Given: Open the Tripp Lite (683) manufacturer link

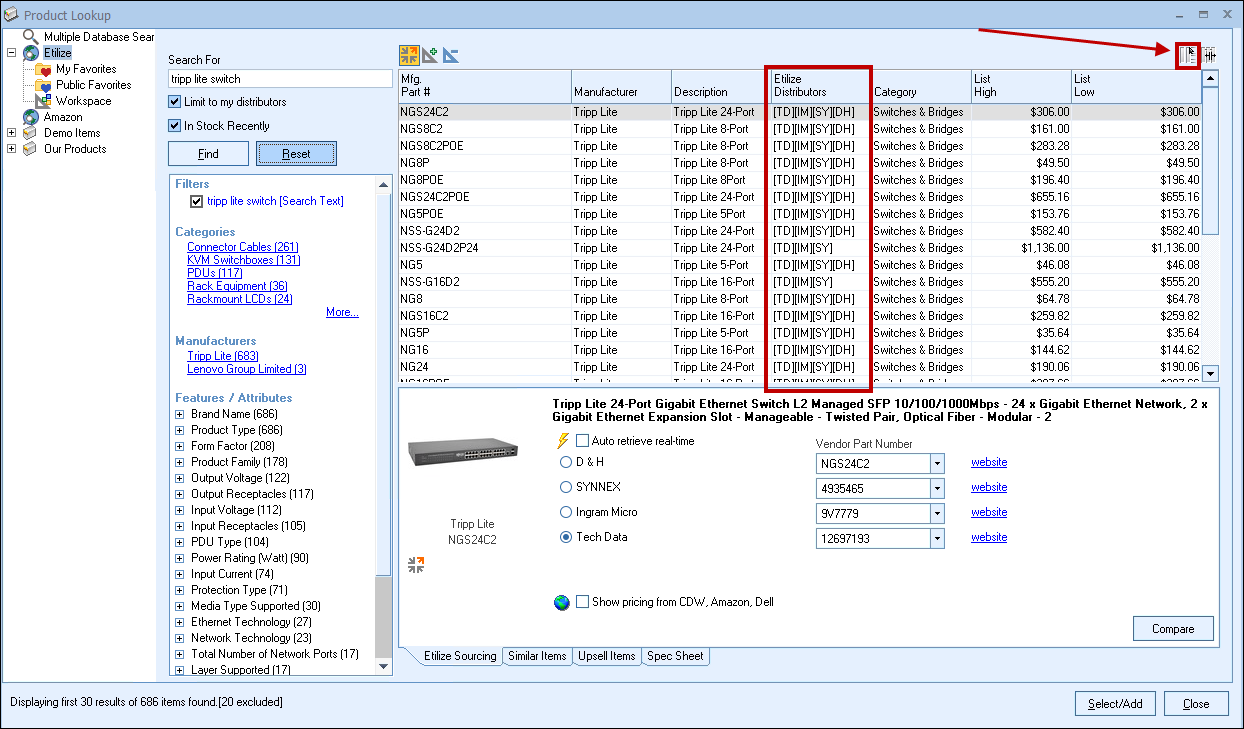Looking at the screenshot, I should [x=223, y=356].
